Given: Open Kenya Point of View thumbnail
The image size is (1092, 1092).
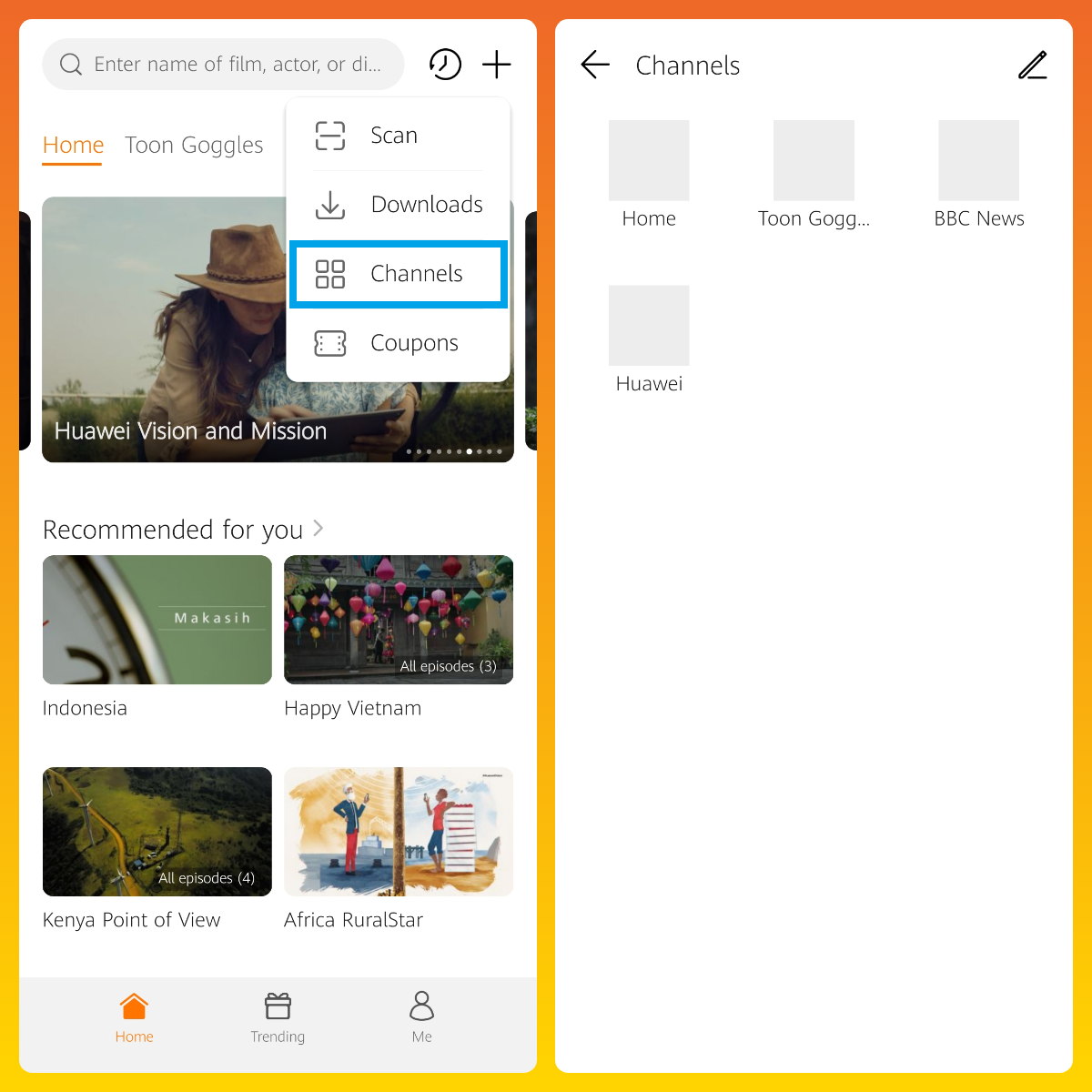Looking at the screenshot, I should tap(157, 832).
